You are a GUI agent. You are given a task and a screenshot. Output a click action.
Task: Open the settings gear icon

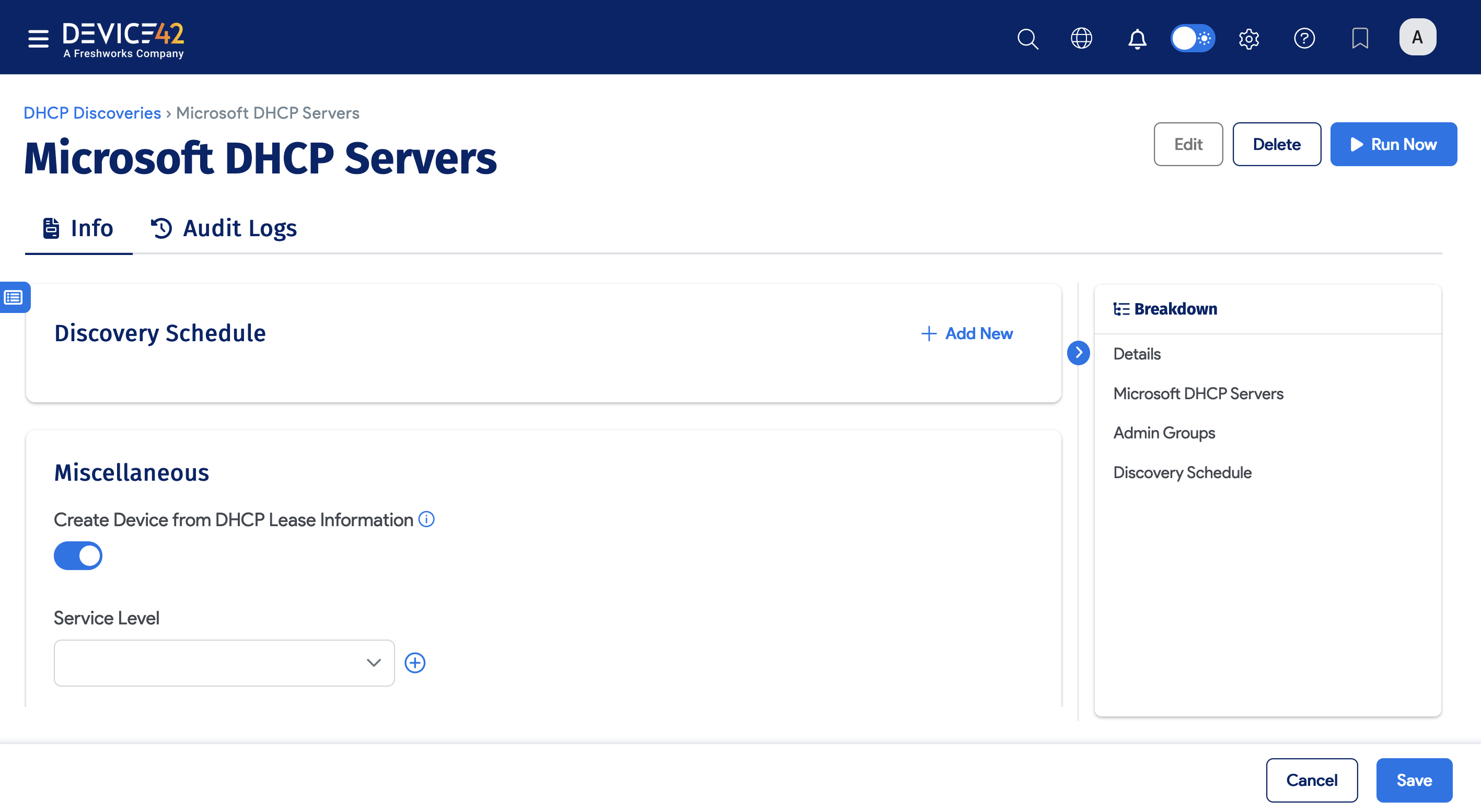pos(1248,38)
